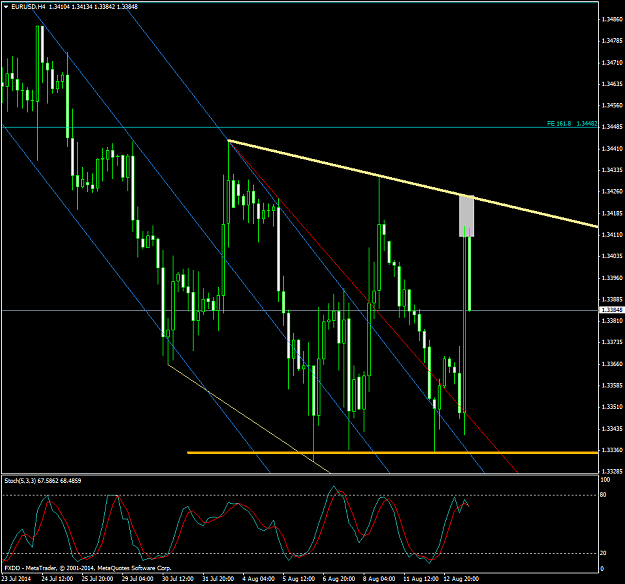Image resolution: width=625 pixels, height=584 pixels.
Task: Select the orange horizontal support line
Action: (393, 452)
